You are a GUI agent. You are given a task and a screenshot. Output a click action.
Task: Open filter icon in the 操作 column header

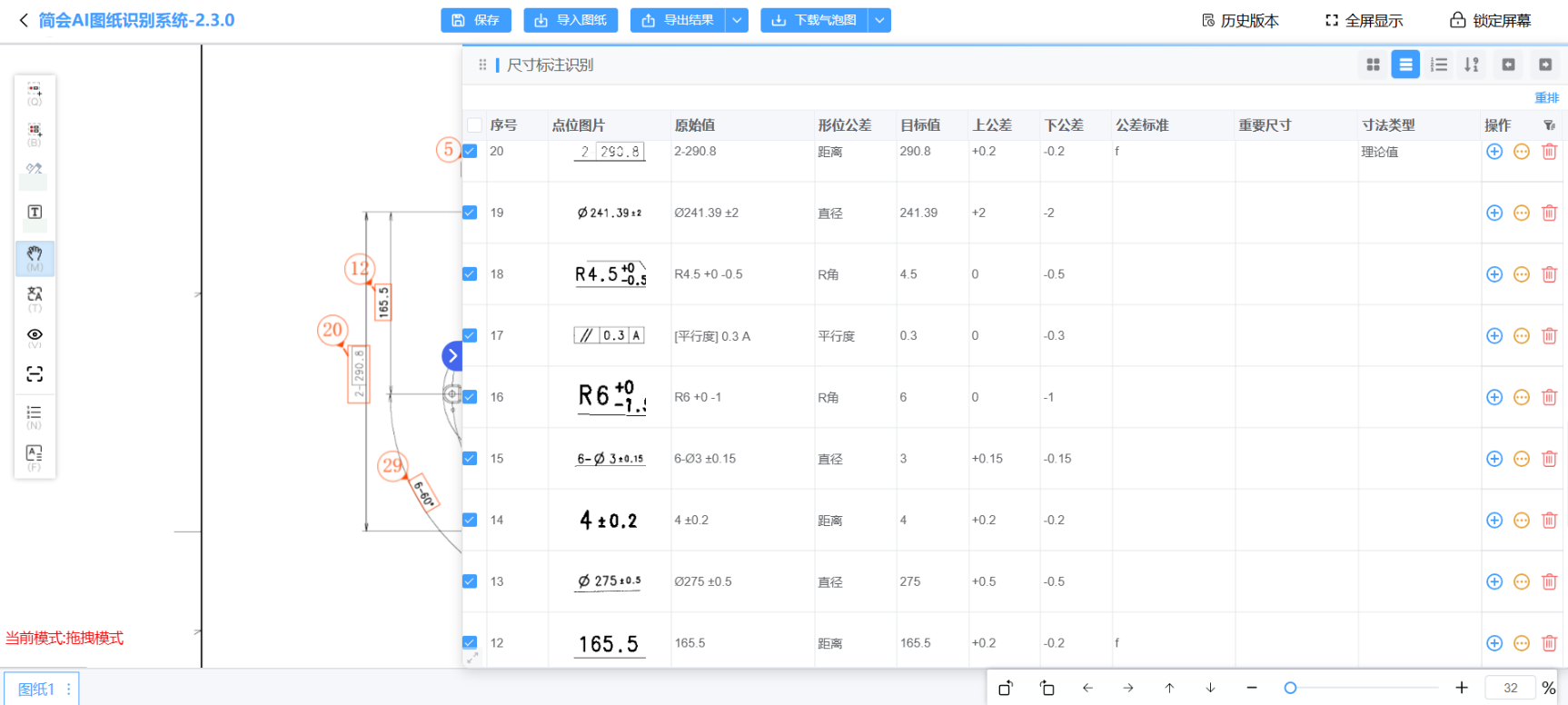click(1549, 125)
